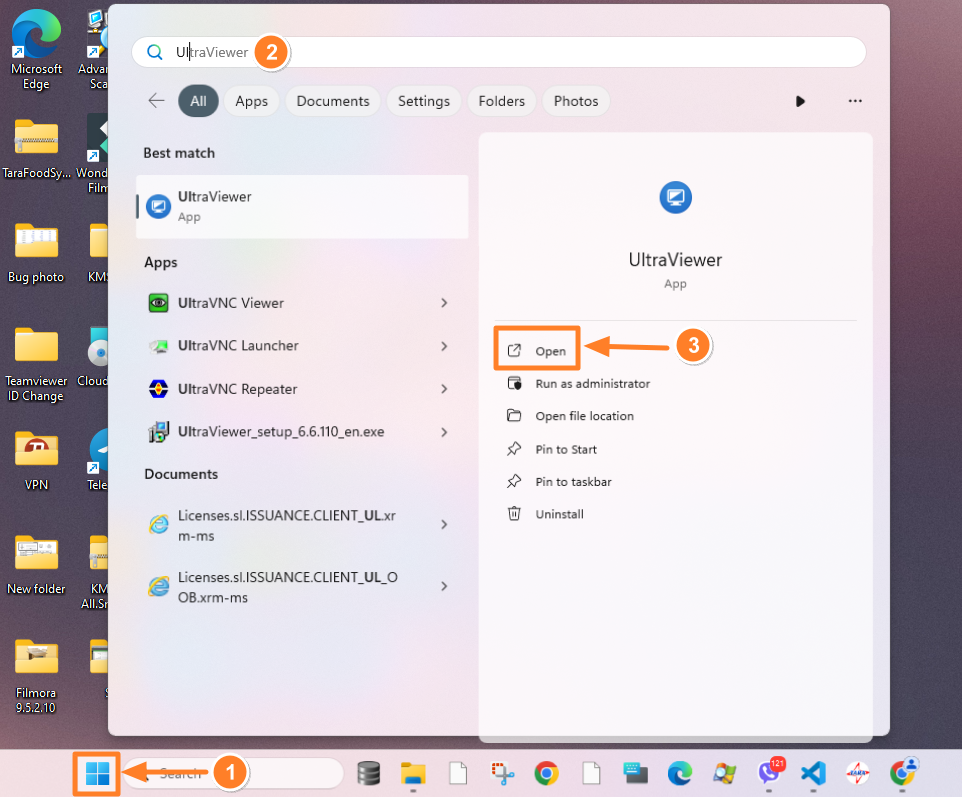Open Viber with 121 badge
The height and width of the screenshot is (797, 962).
pos(769,772)
